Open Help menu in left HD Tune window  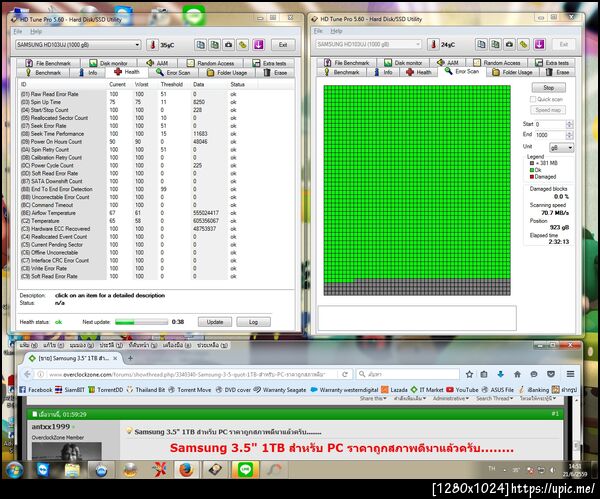[x=36, y=31]
